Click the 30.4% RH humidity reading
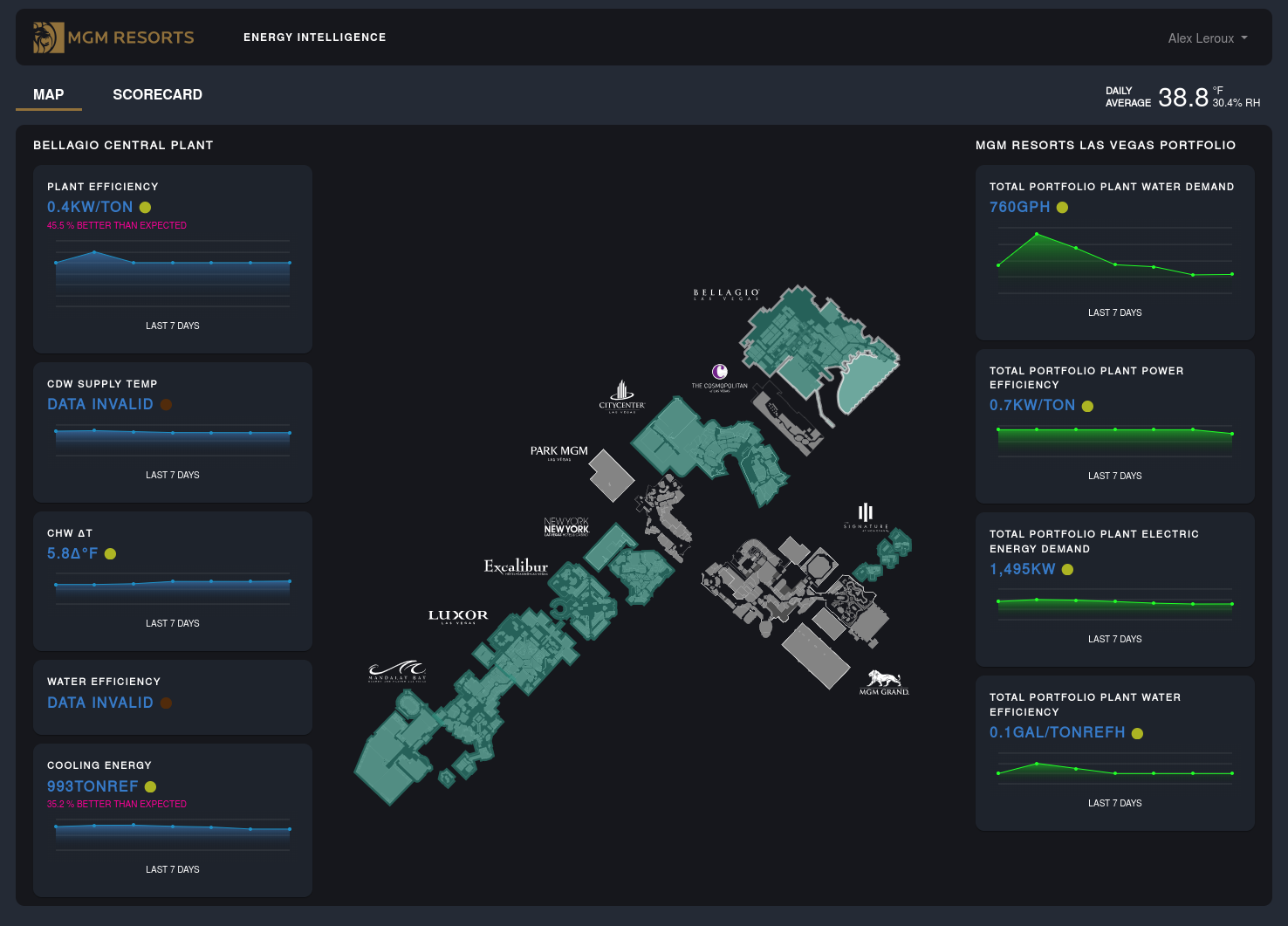The width and height of the screenshot is (1288, 926). point(1236,103)
